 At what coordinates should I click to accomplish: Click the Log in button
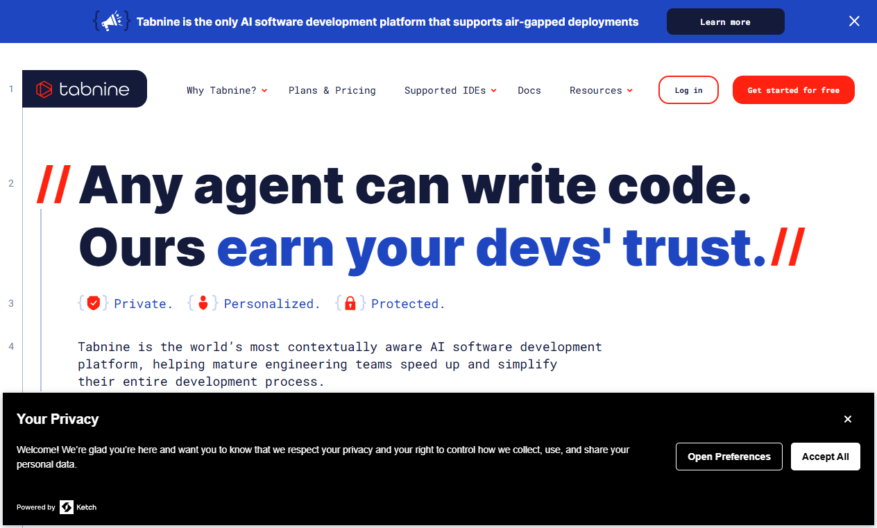click(689, 90)
